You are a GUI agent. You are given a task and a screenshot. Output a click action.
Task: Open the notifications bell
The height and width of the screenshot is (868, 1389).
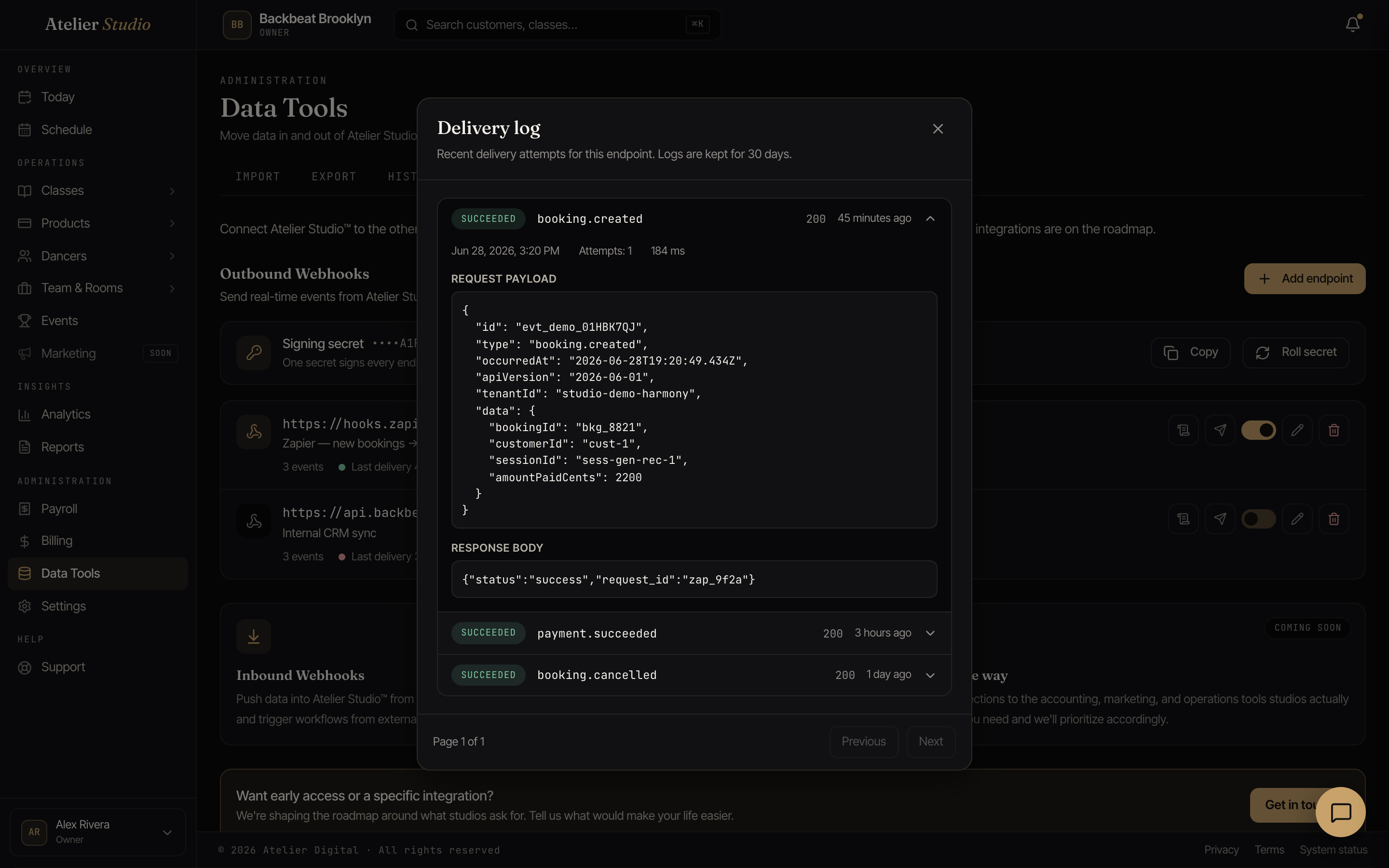point(1353,24)
